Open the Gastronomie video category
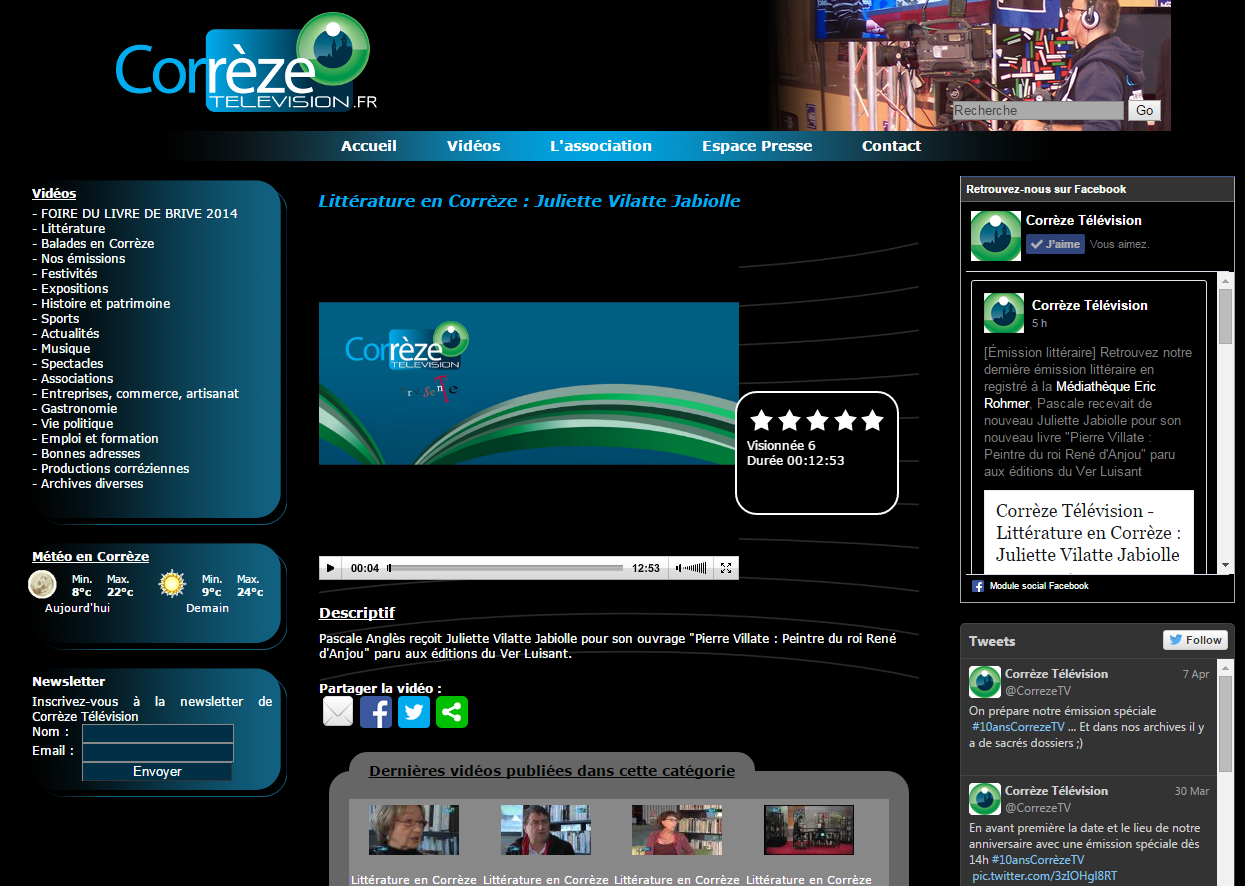The width and height of the screenshot is (1245, 886). (x=79, y=409)
